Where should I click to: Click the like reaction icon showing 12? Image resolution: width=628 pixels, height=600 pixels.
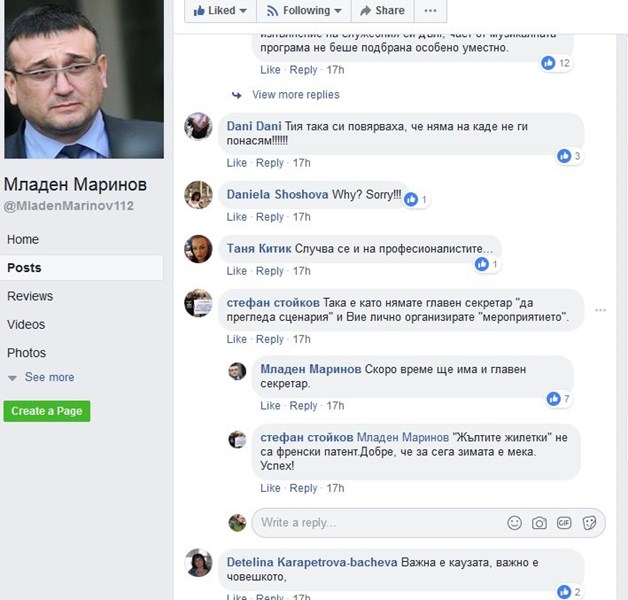tap(548, 63)
